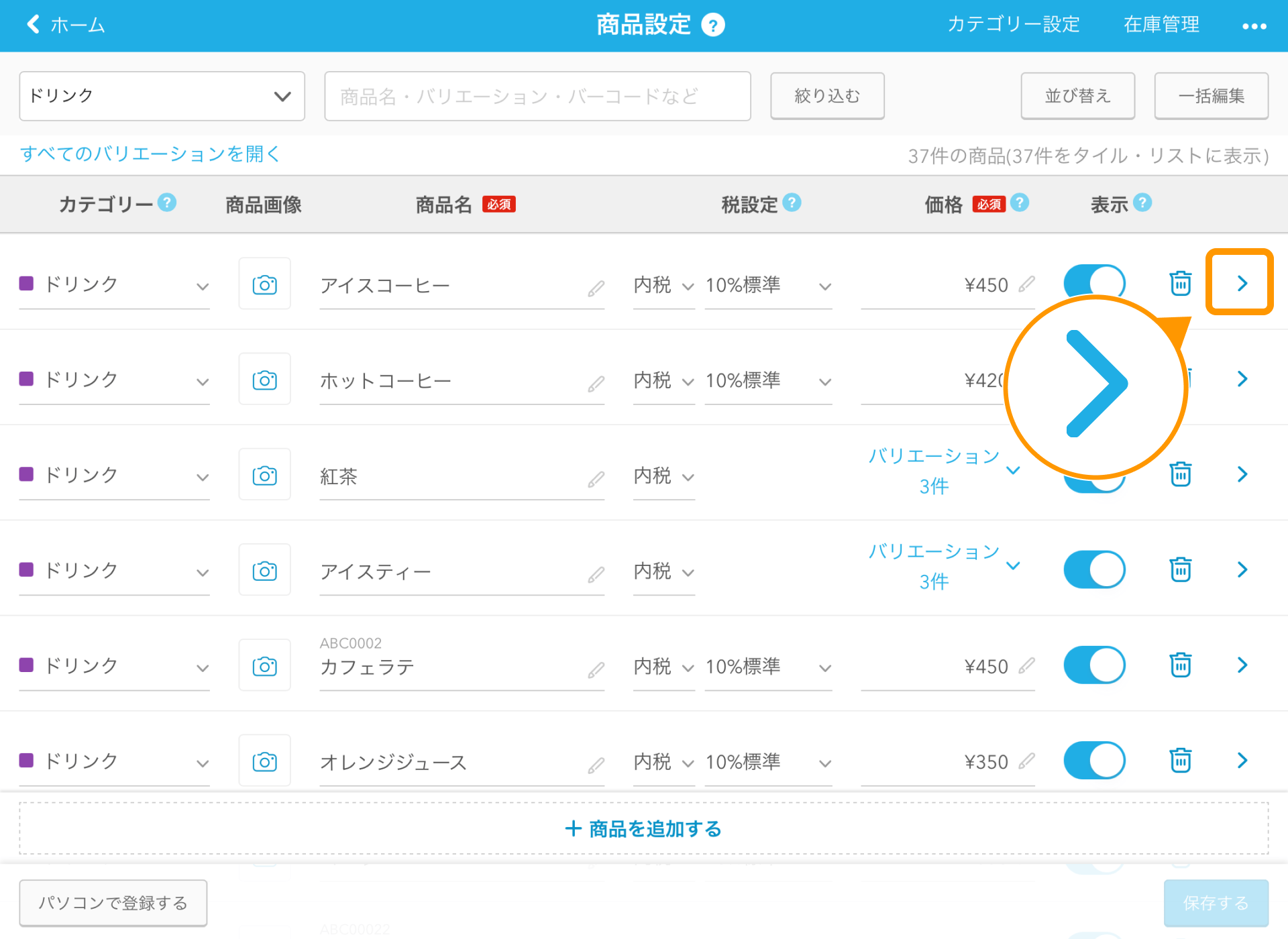Viewport: 1288px width, 939px height.
Task: Expand バリエーション 3件 for アイスティー
Action: pyautogui.click(x=945, y=565)
